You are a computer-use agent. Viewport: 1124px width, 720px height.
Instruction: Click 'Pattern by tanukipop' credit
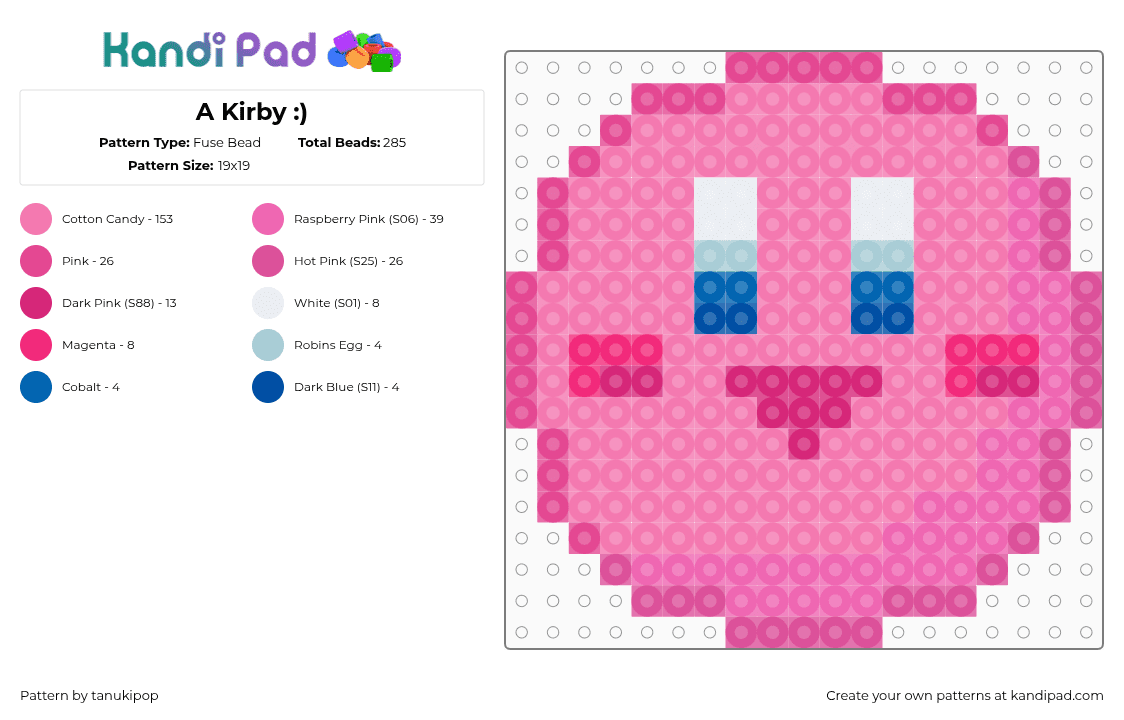(x=89, y=696)
